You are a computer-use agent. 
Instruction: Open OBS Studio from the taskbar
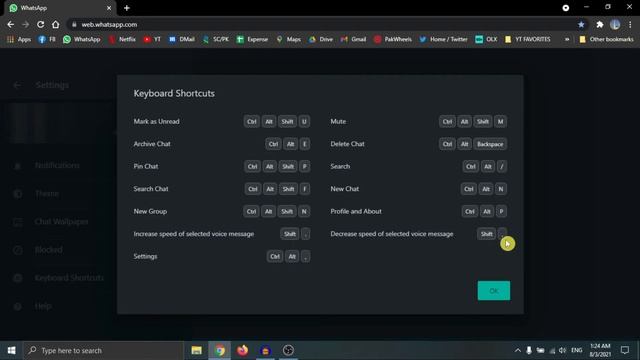(x=288, y=351)
